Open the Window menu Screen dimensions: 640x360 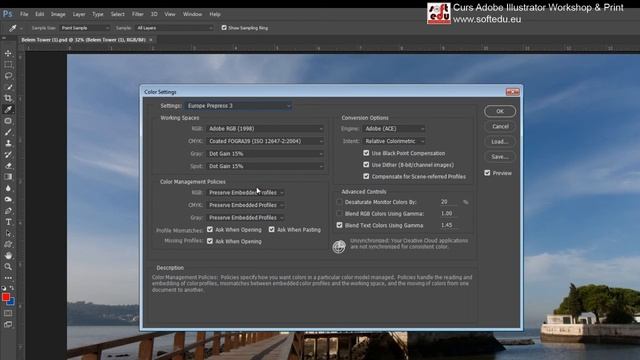192,14
